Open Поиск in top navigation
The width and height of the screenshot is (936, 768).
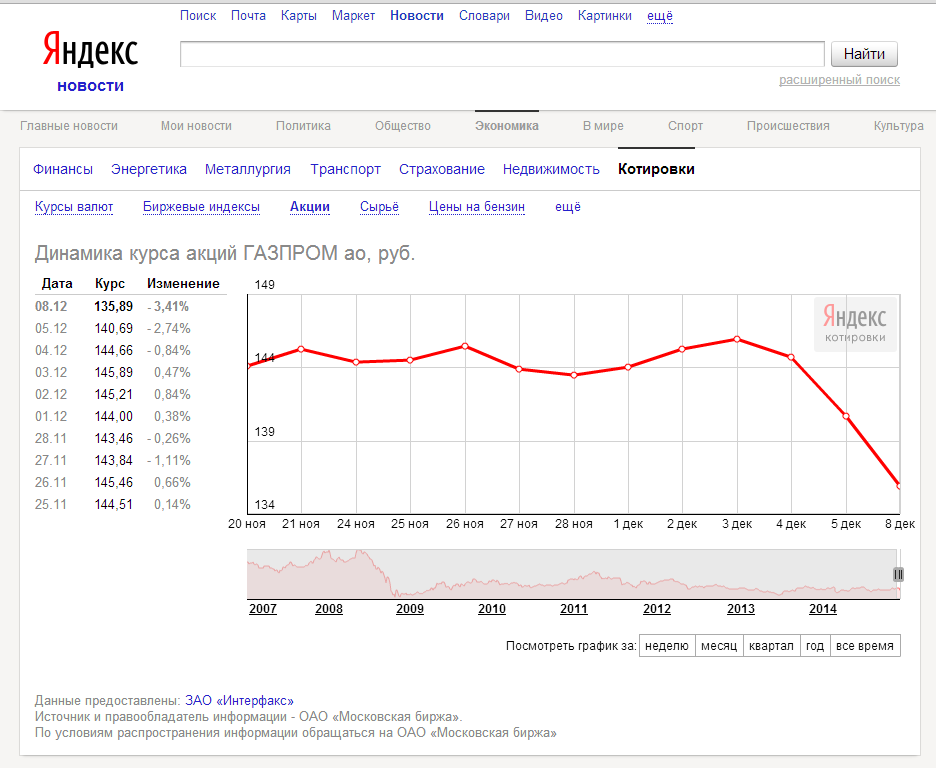(x=198, y=16)
